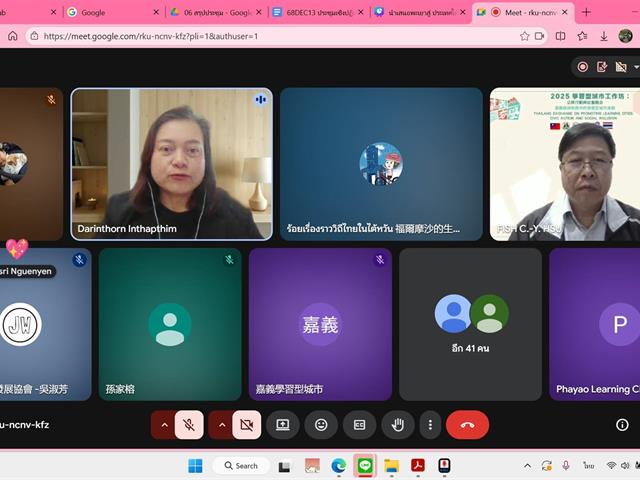This screenshot has width=640, height=480.
Task: Open Microsoft Edge from the taskbar
Action: point(338,465)
